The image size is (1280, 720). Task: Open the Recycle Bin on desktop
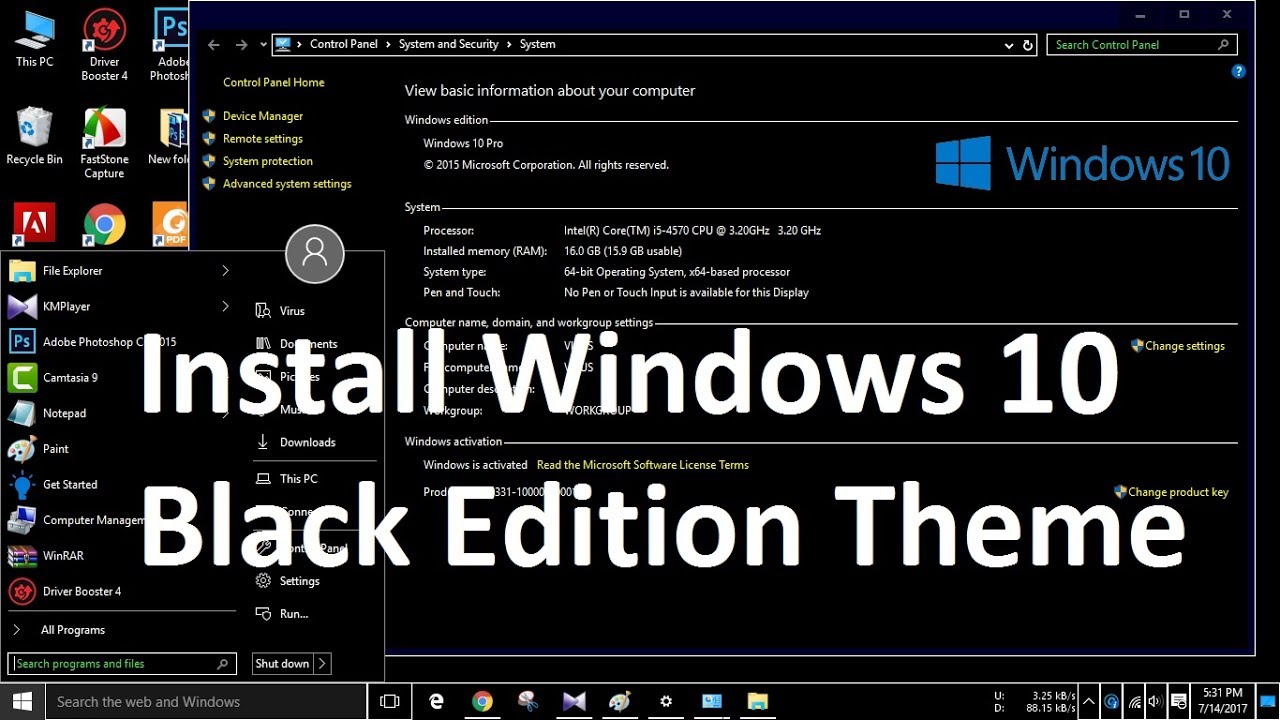34,137
